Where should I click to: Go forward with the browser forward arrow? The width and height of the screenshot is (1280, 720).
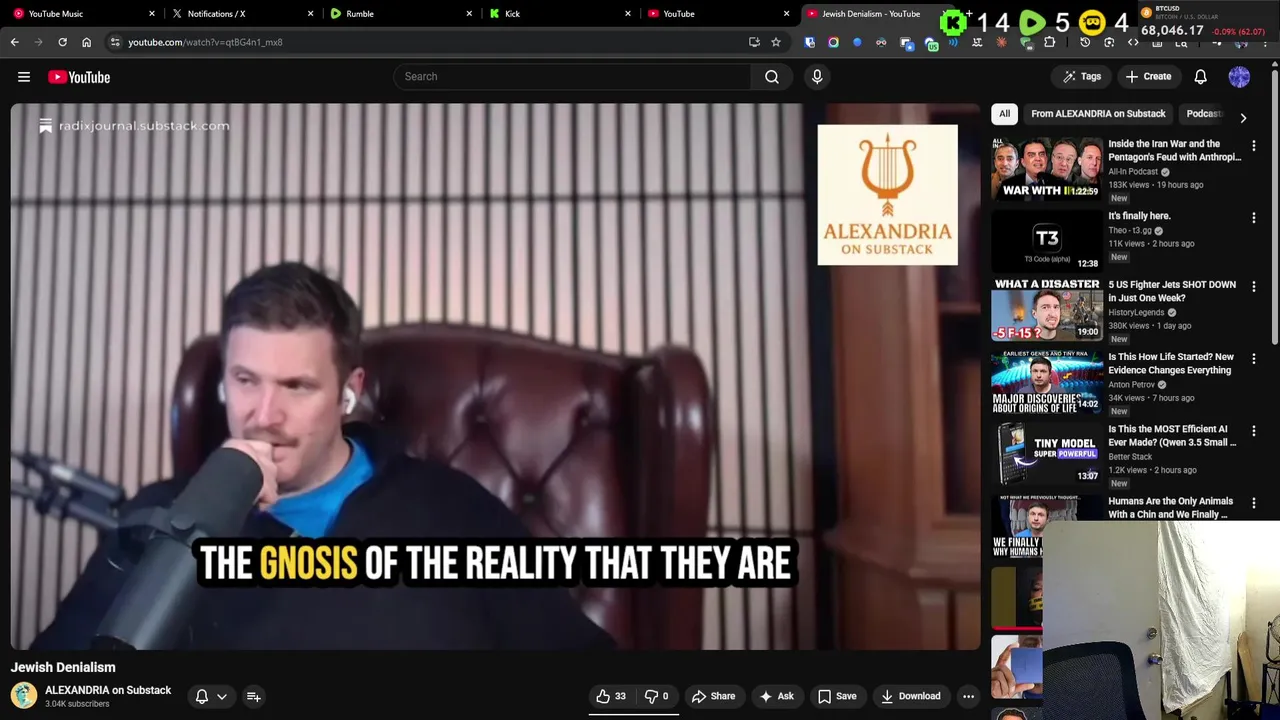(x=38, y=42)
